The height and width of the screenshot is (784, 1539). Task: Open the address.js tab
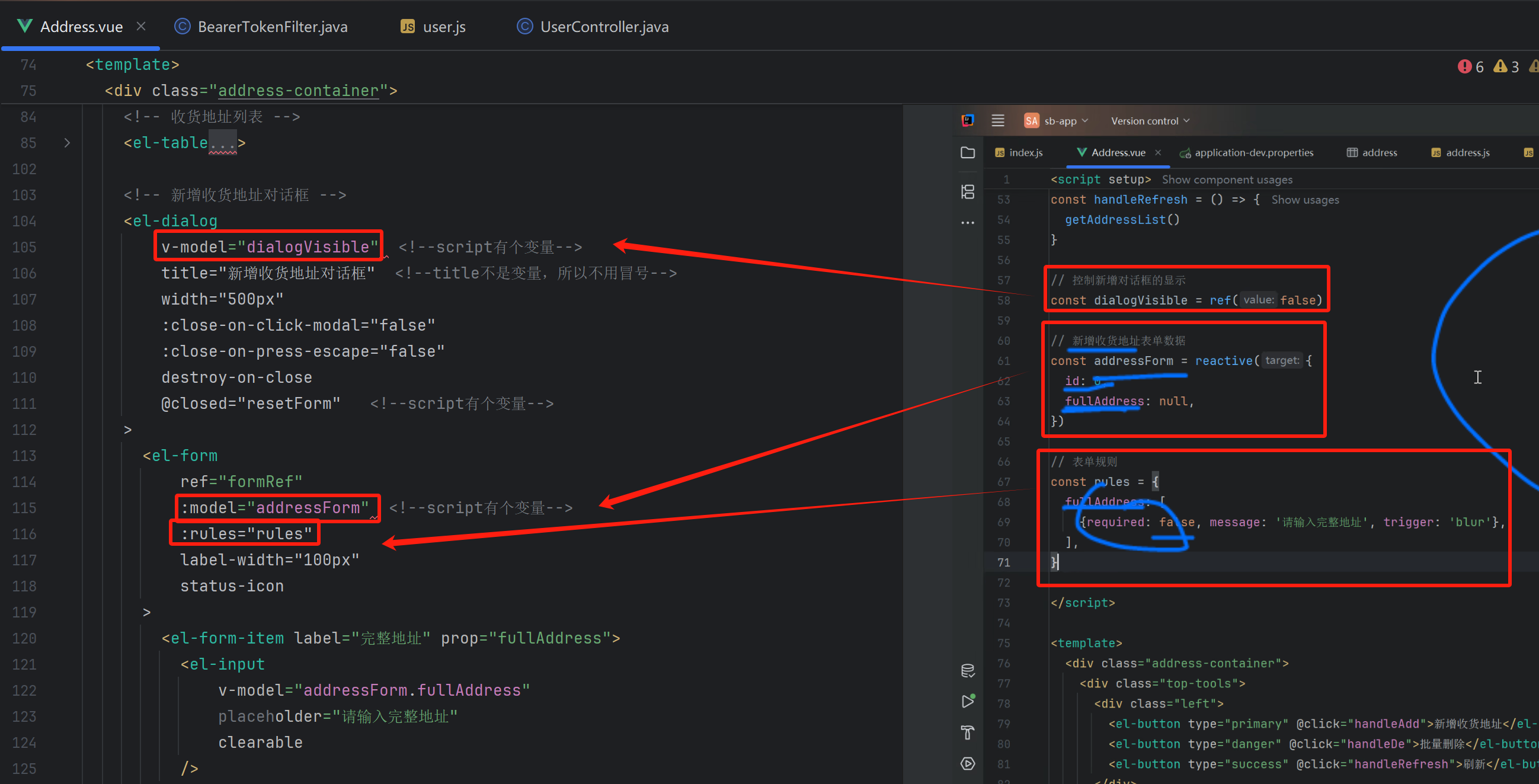coord(1460,153)
